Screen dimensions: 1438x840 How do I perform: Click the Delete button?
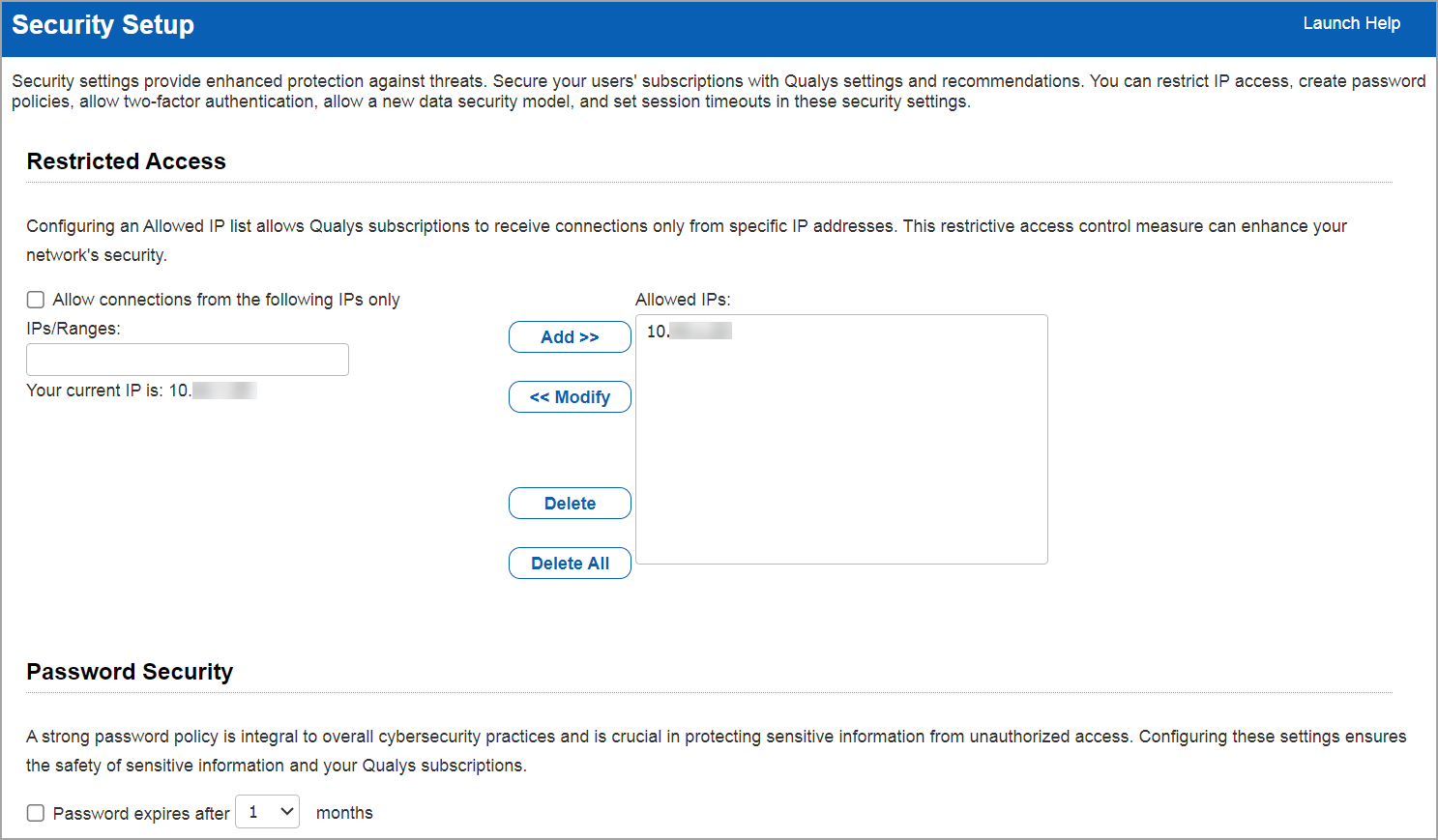pyautogui.click(x=570, y=504)
